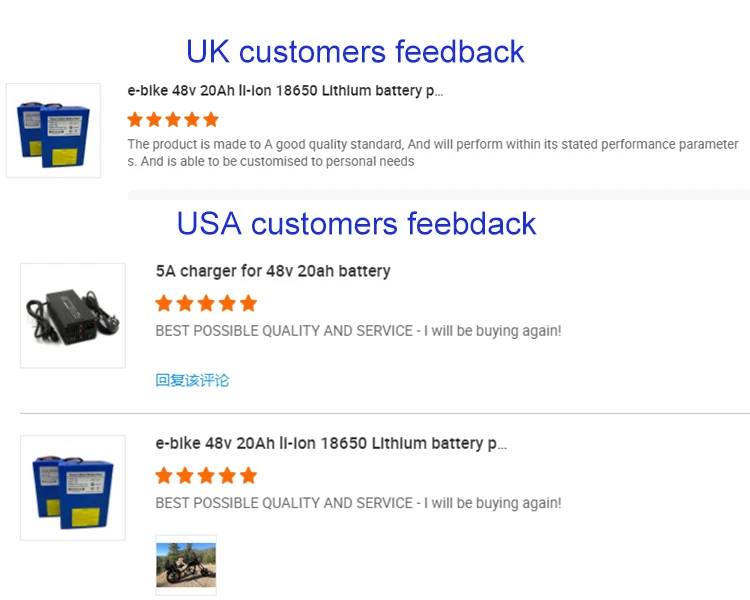The image size is (750, 600).
Task: Open the e-bike battery title in the UK review
Action: 285,91
